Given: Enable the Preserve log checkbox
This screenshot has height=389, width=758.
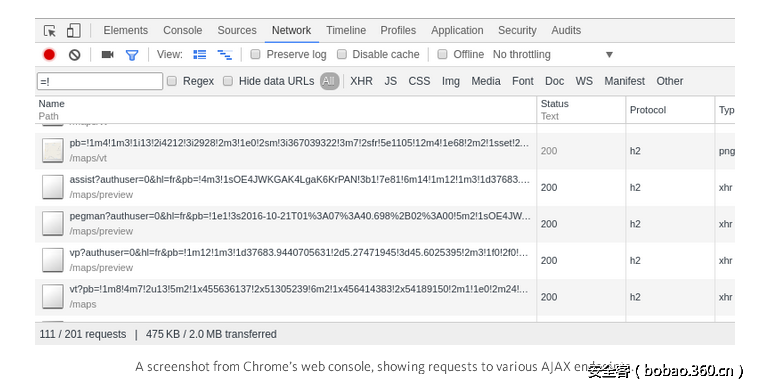Looking at the screenshot, I should pyautogui.click(x=255, y=54).
